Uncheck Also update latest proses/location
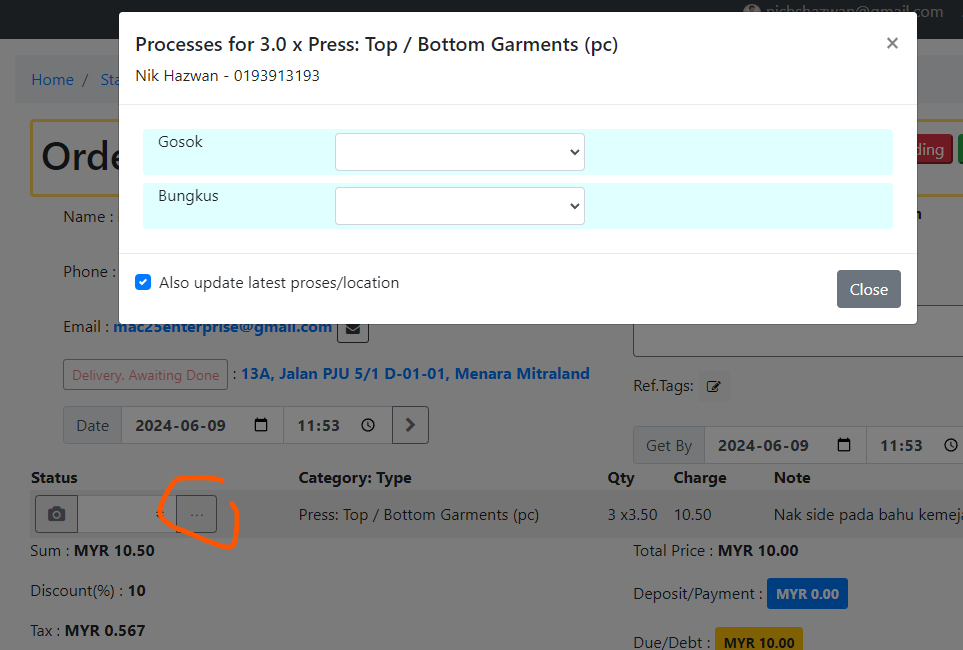The image size is (963, 650). (x=143, y=282)
